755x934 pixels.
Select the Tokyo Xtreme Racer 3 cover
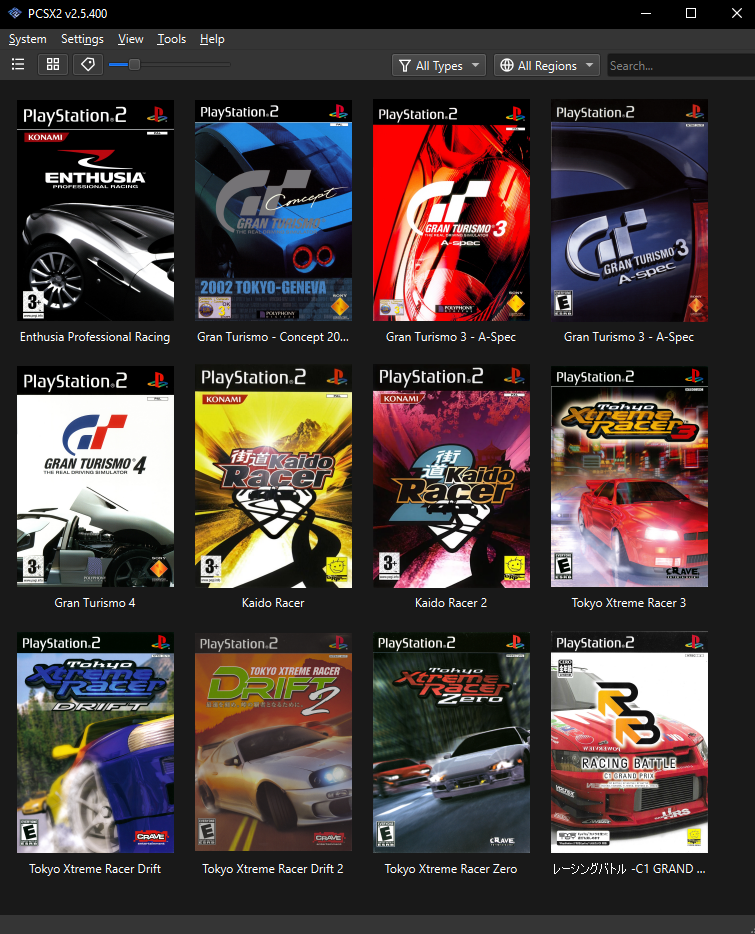pos(629,477)
